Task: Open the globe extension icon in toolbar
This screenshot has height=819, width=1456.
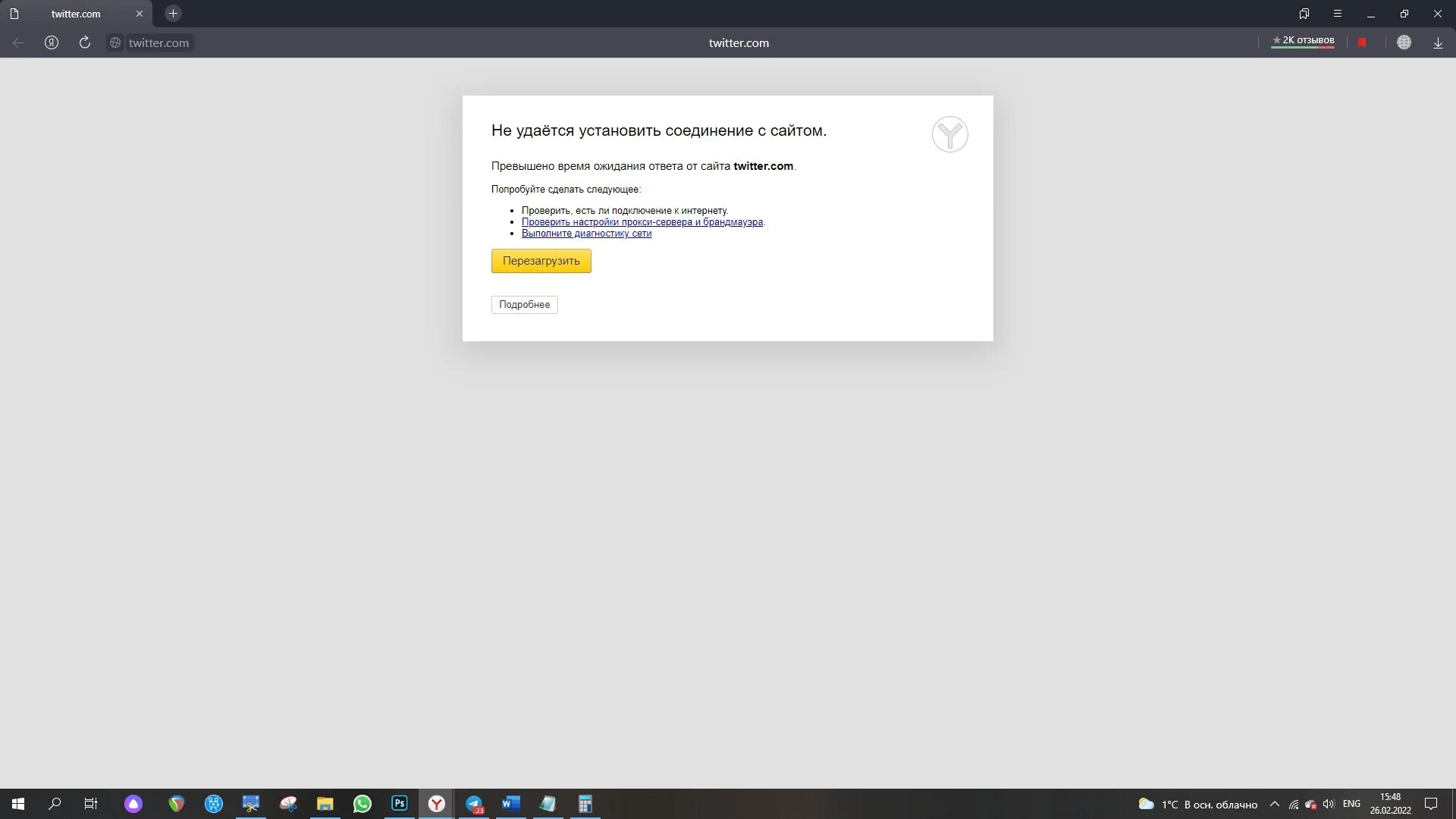Action: point(1404,42)
